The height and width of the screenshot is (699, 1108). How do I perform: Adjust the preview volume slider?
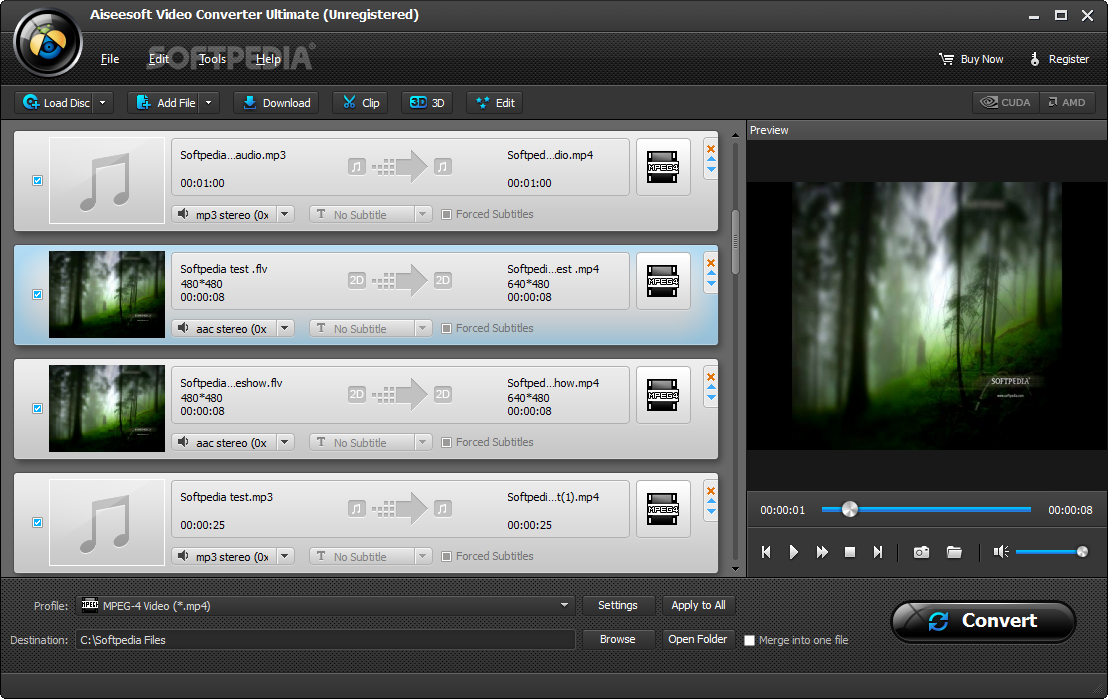pos(1051,552)
